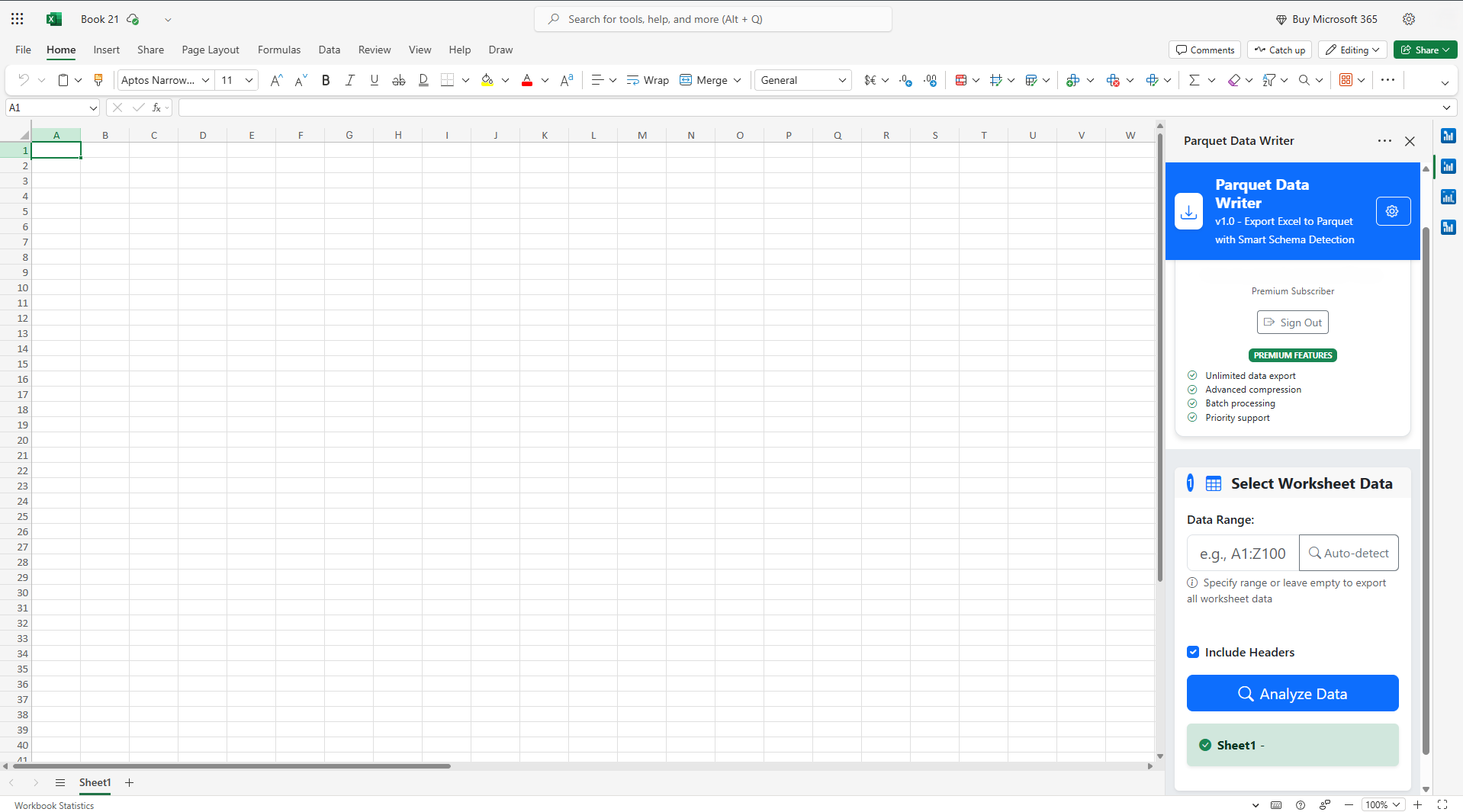Switch to the Insert tab
Screen dimensions: 1463x812
tap(106, 50)
